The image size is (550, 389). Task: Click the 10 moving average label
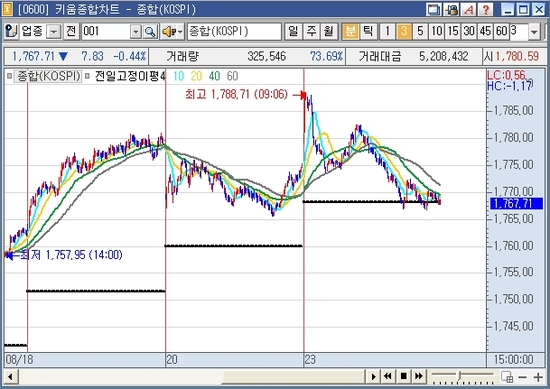[x=178, y=76]
